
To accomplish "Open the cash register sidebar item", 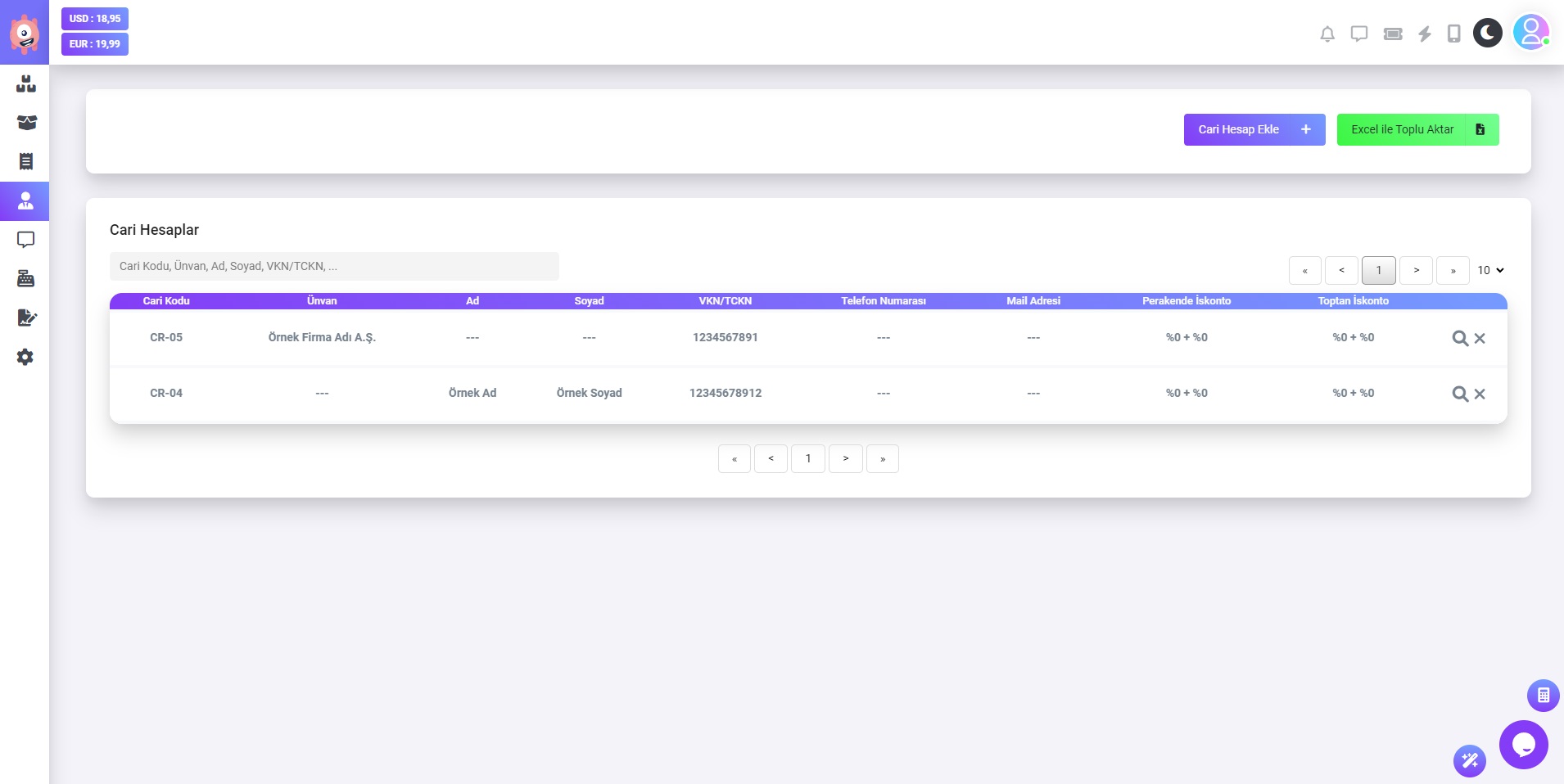I will coord(25,279).
